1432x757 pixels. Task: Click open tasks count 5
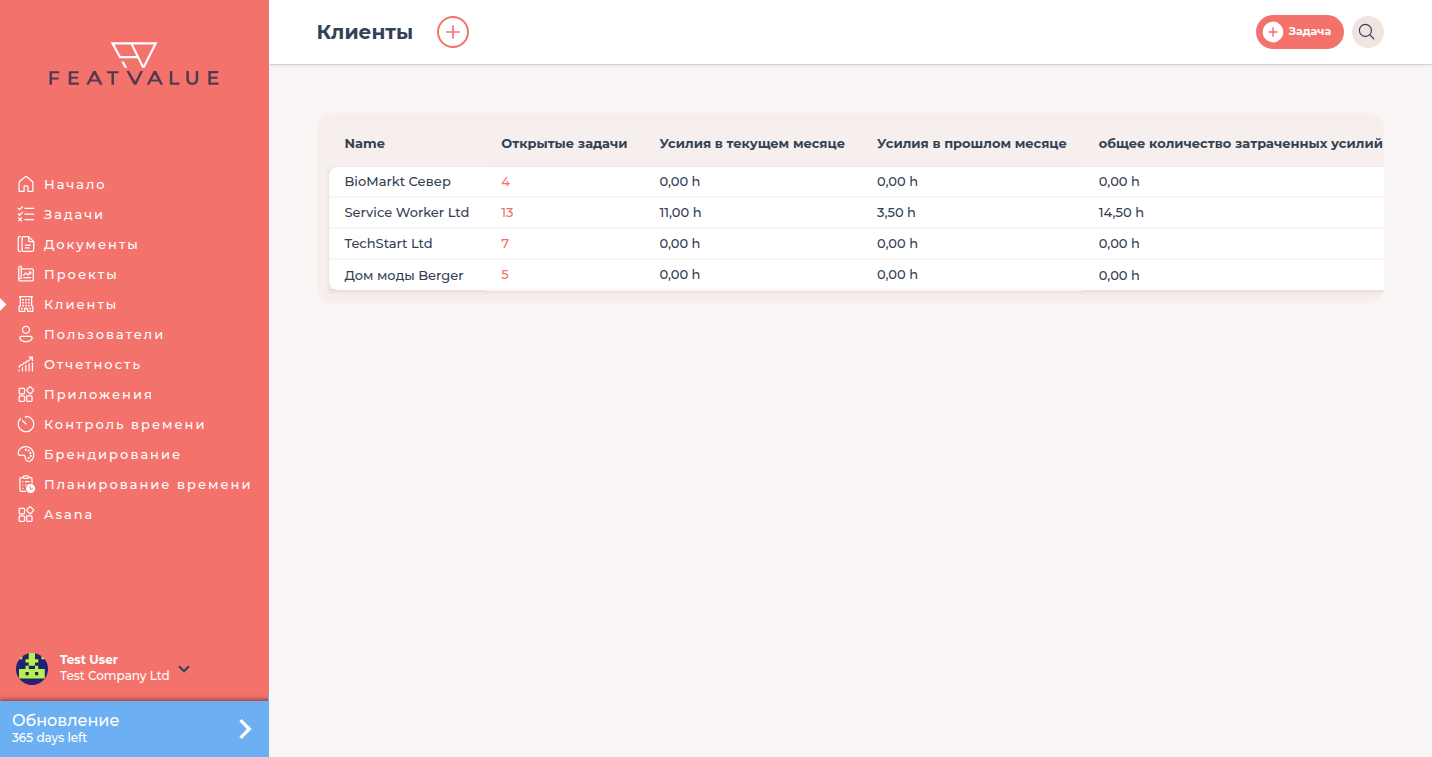click(505, 275)
